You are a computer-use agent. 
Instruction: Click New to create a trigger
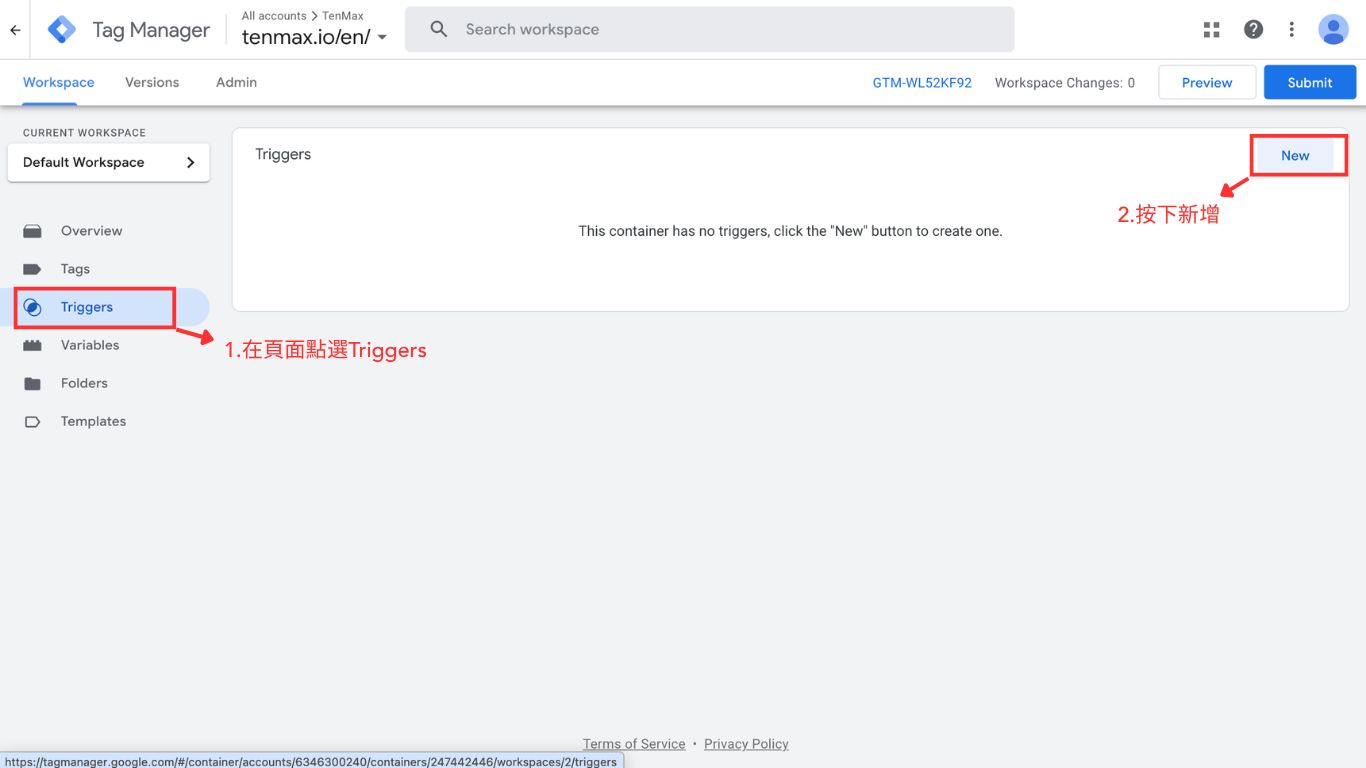tap(1295, 155)
